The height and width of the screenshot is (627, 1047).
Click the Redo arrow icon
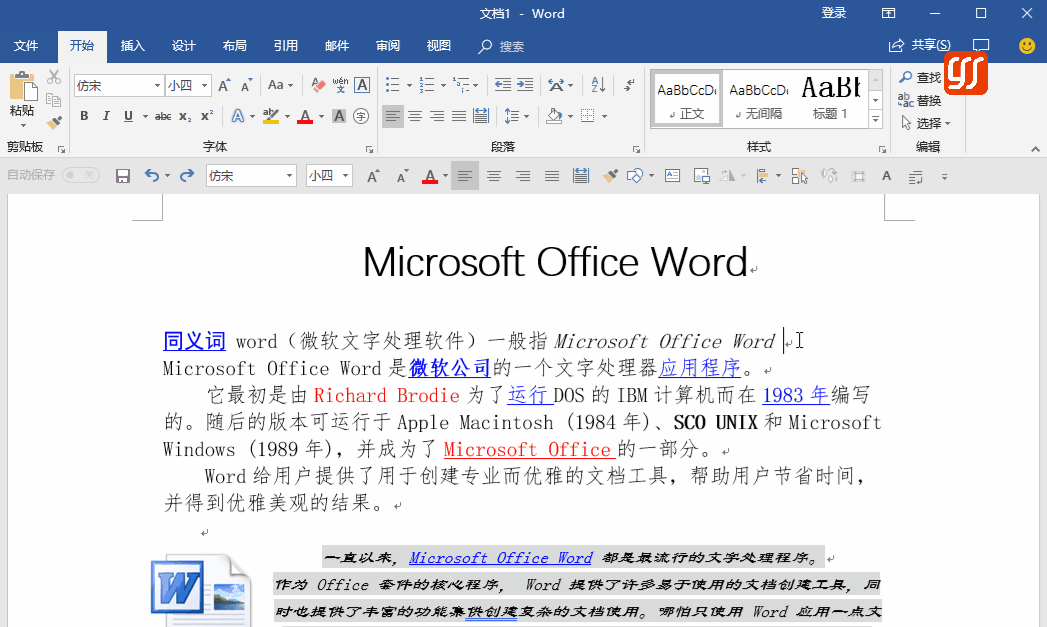coord(187,176)
